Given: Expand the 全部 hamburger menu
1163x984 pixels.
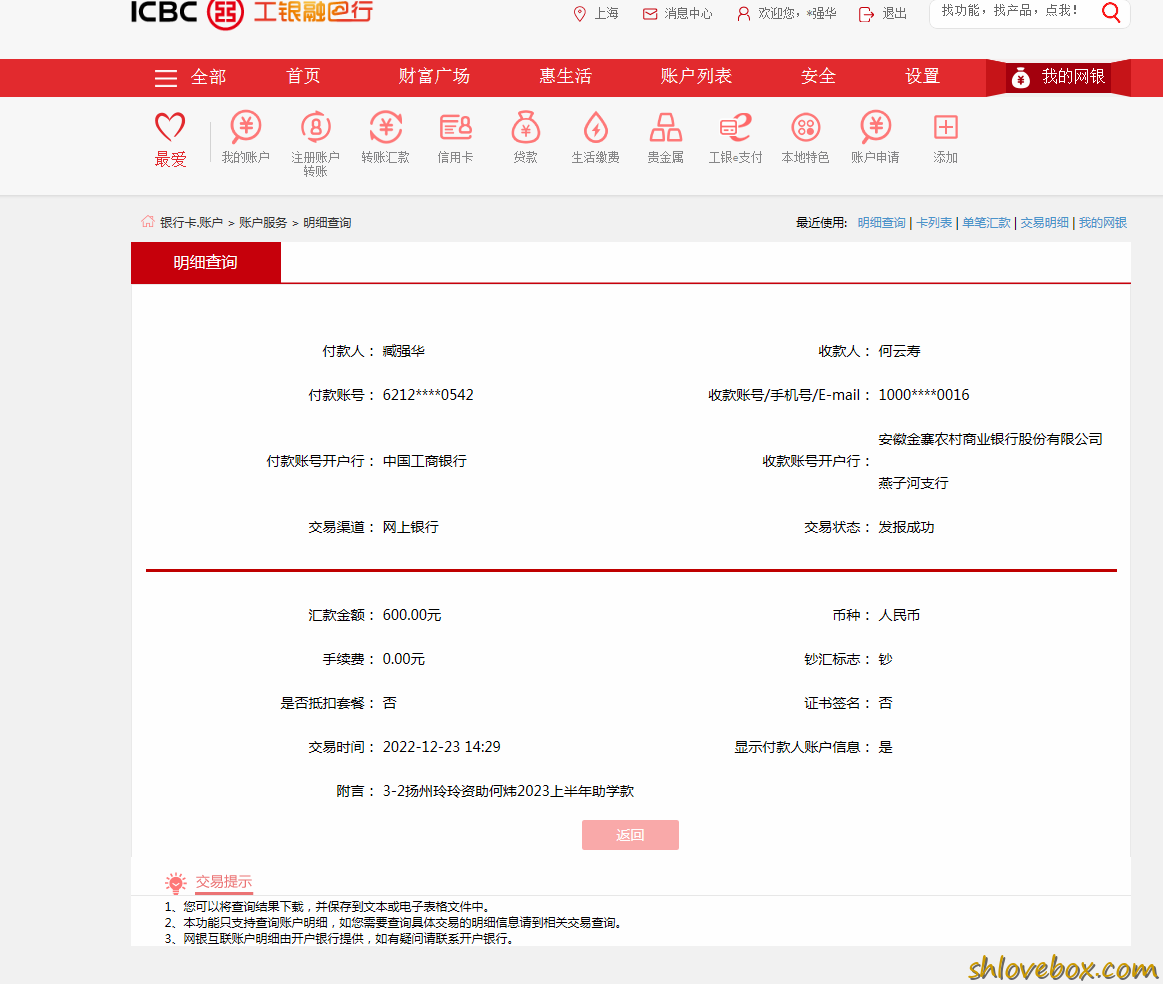Looking at the screenshot, I should 166,77.
